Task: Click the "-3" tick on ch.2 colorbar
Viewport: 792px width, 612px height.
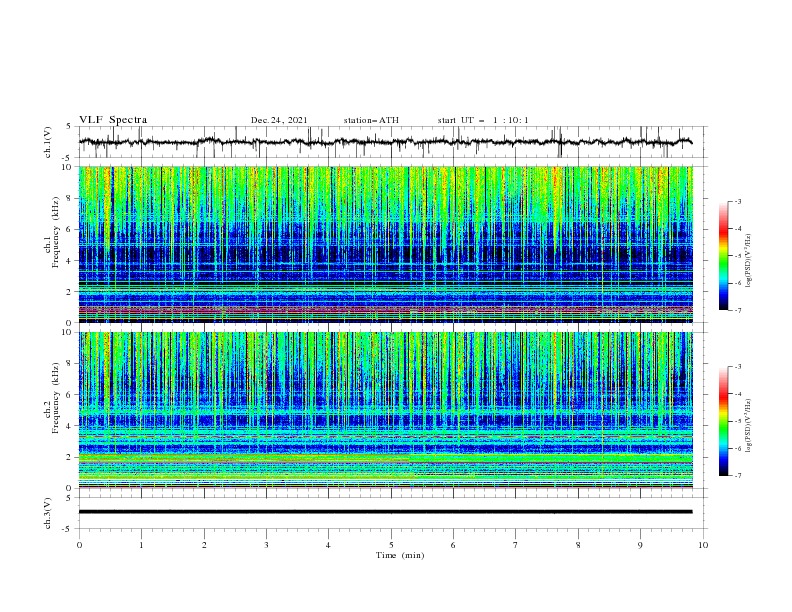Action: (x=737, y=366)
